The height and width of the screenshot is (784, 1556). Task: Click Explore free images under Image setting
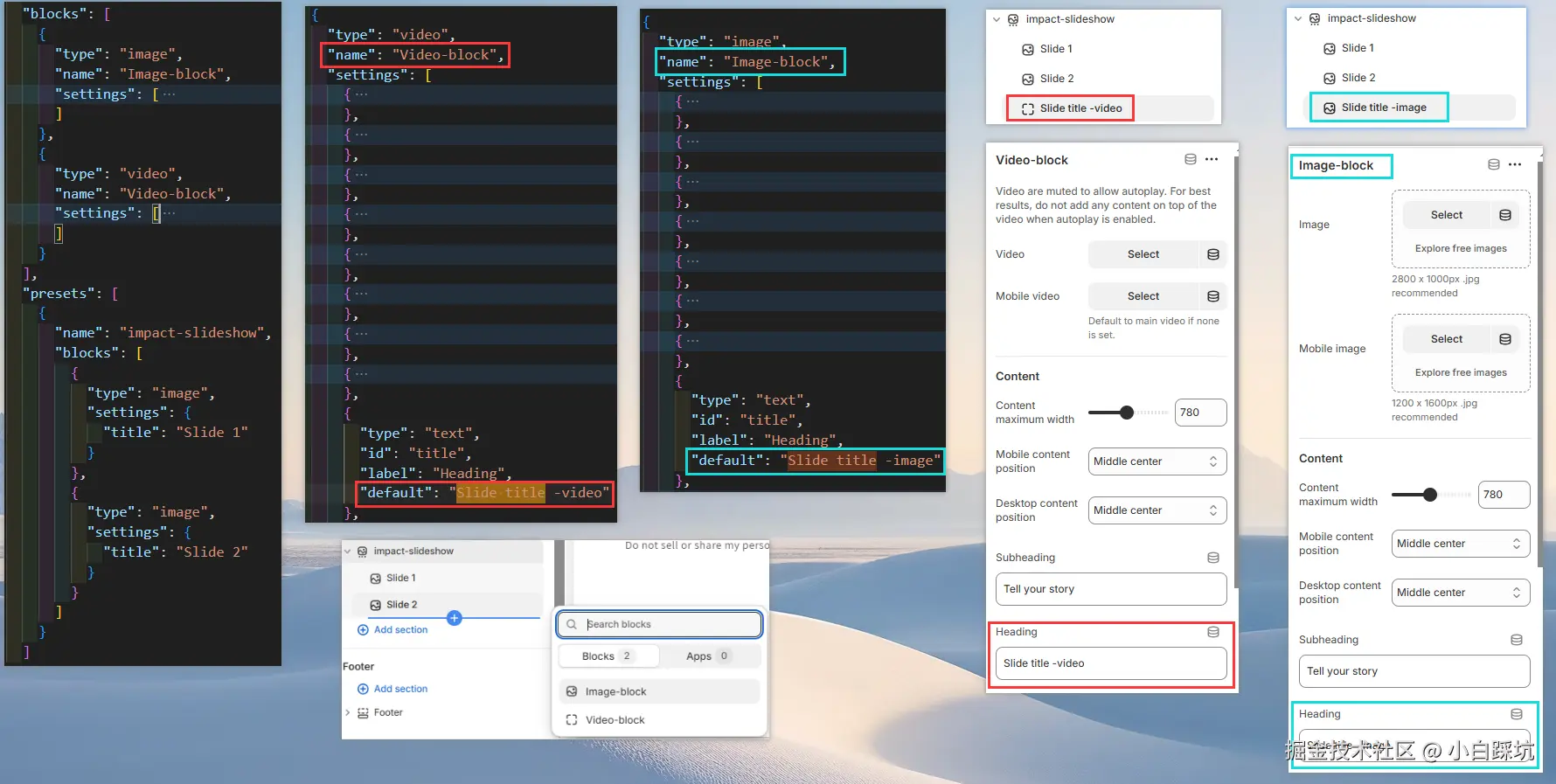point(1461,248)
